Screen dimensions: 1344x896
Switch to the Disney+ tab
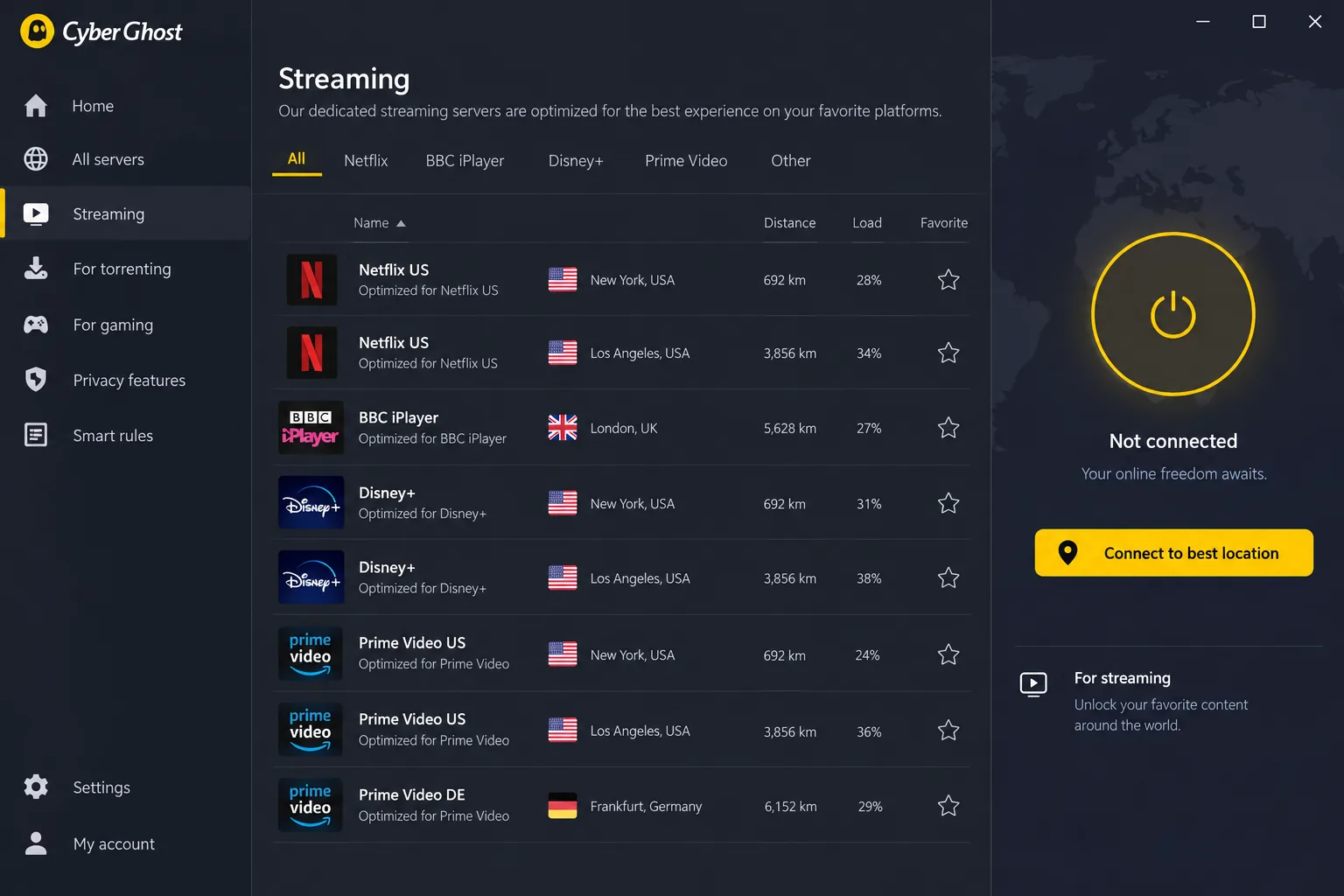(x=576, y=161)
